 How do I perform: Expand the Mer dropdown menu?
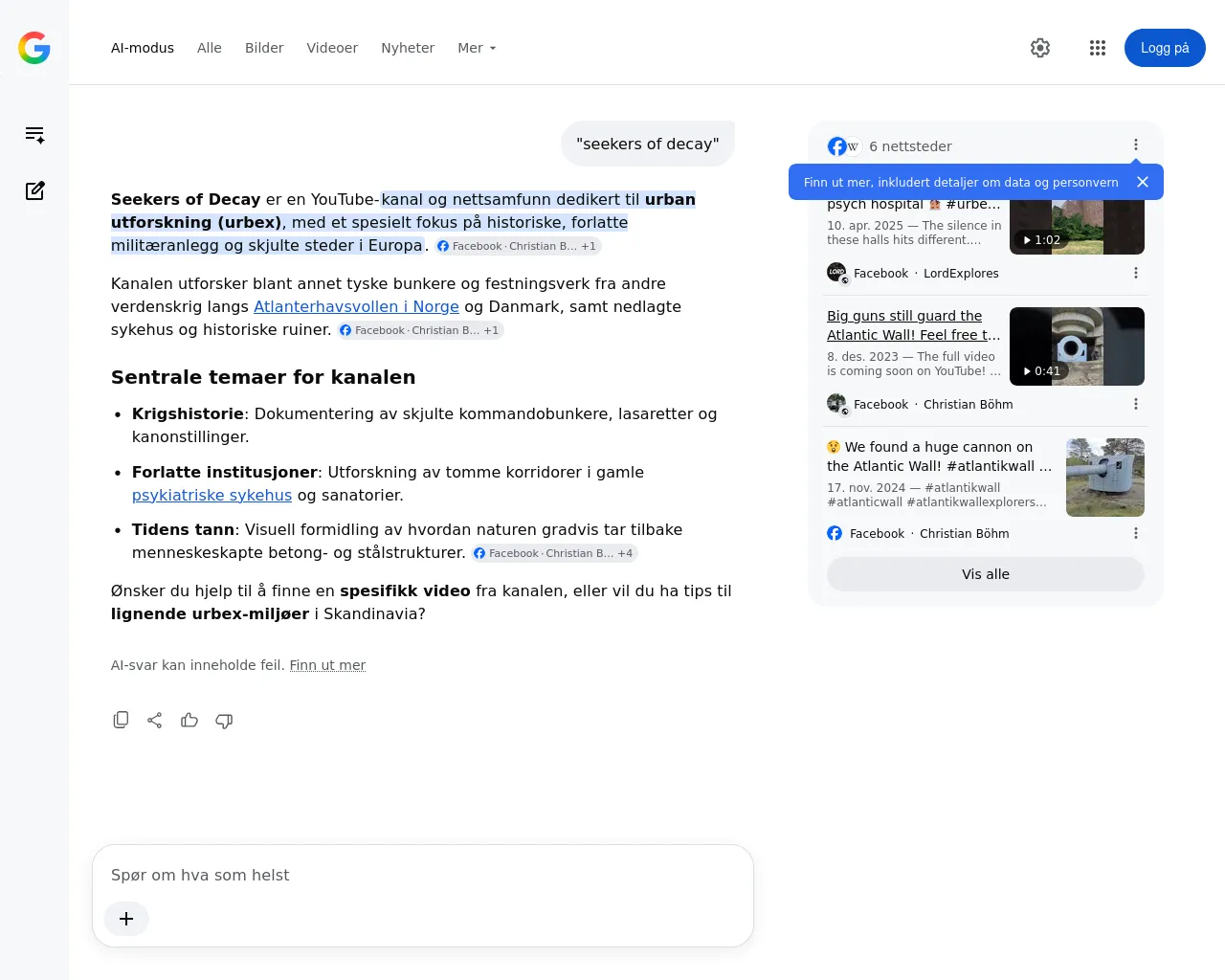click(x=477, y=48)
